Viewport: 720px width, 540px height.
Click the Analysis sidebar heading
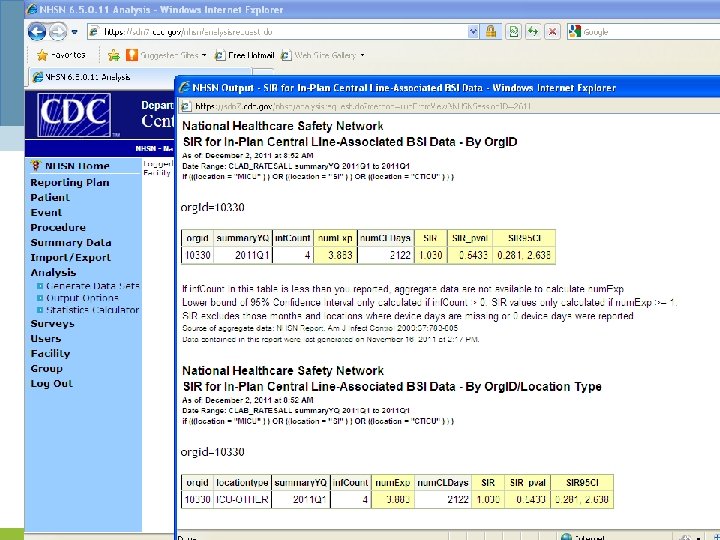pyautogui.click(x=53, y=273)
